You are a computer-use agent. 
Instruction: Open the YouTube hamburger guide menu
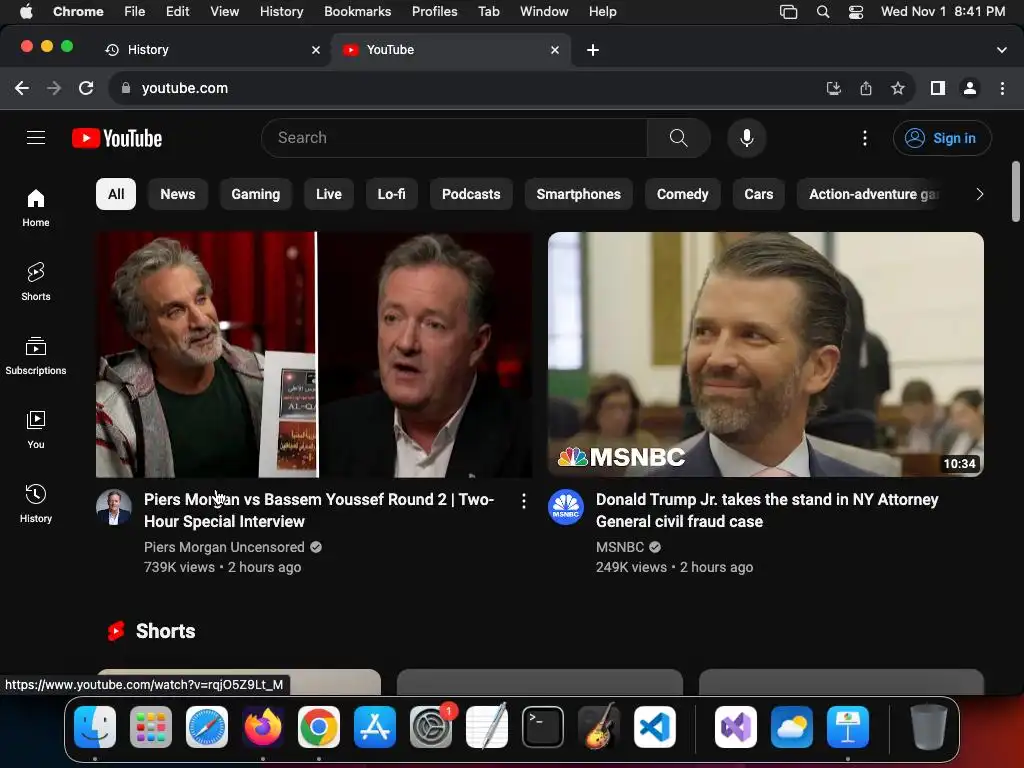pos(36,138)
